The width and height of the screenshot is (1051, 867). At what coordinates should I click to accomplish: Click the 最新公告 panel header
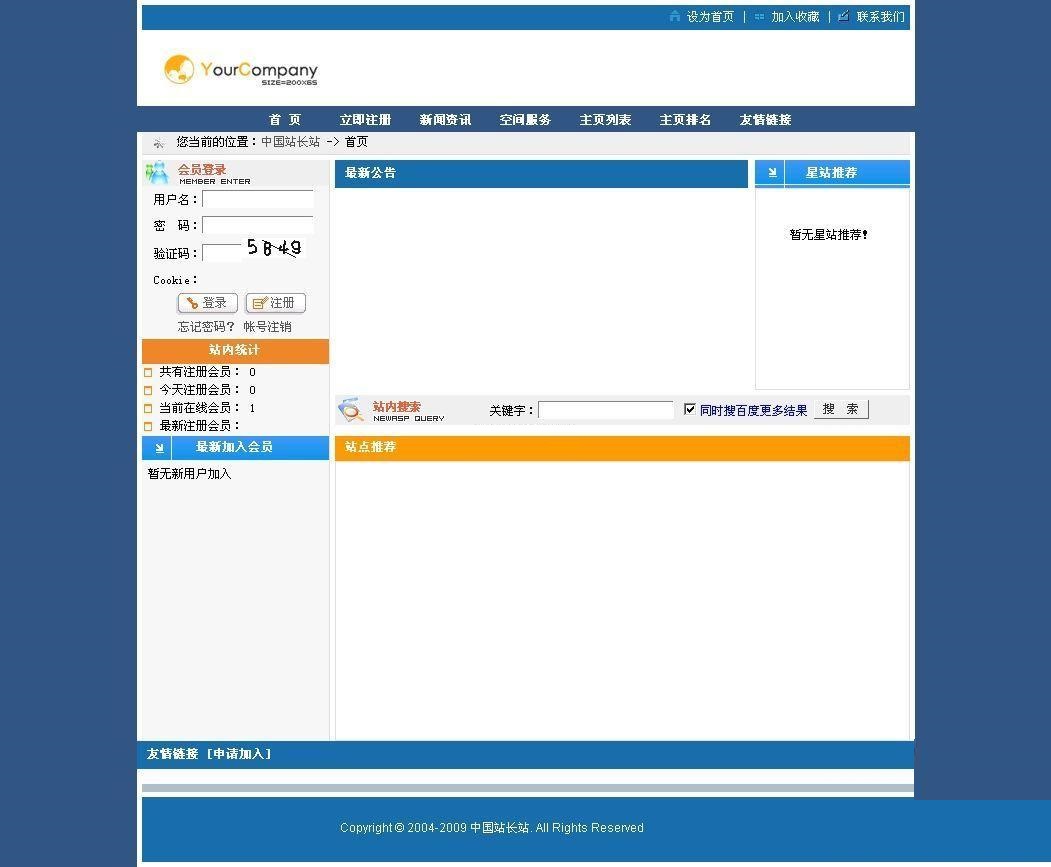pyautogui.click(x=541, y=173)
